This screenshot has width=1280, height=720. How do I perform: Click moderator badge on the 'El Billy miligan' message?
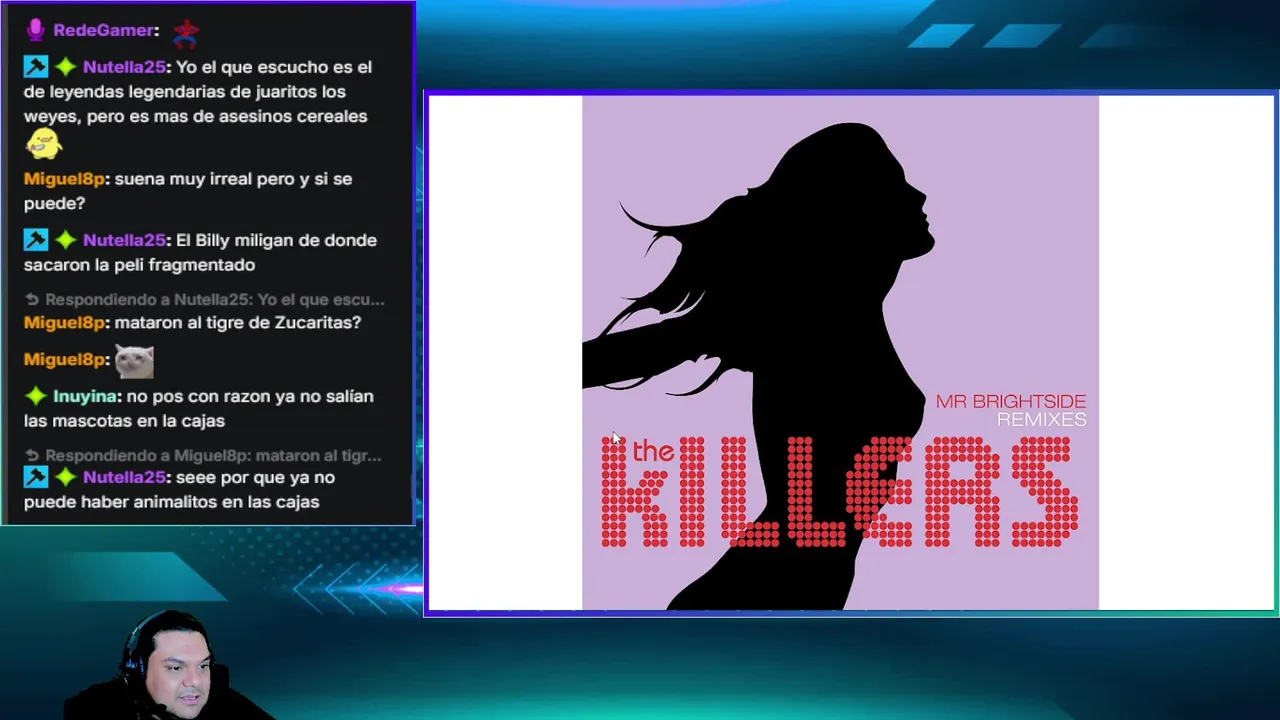pos(36,240)
